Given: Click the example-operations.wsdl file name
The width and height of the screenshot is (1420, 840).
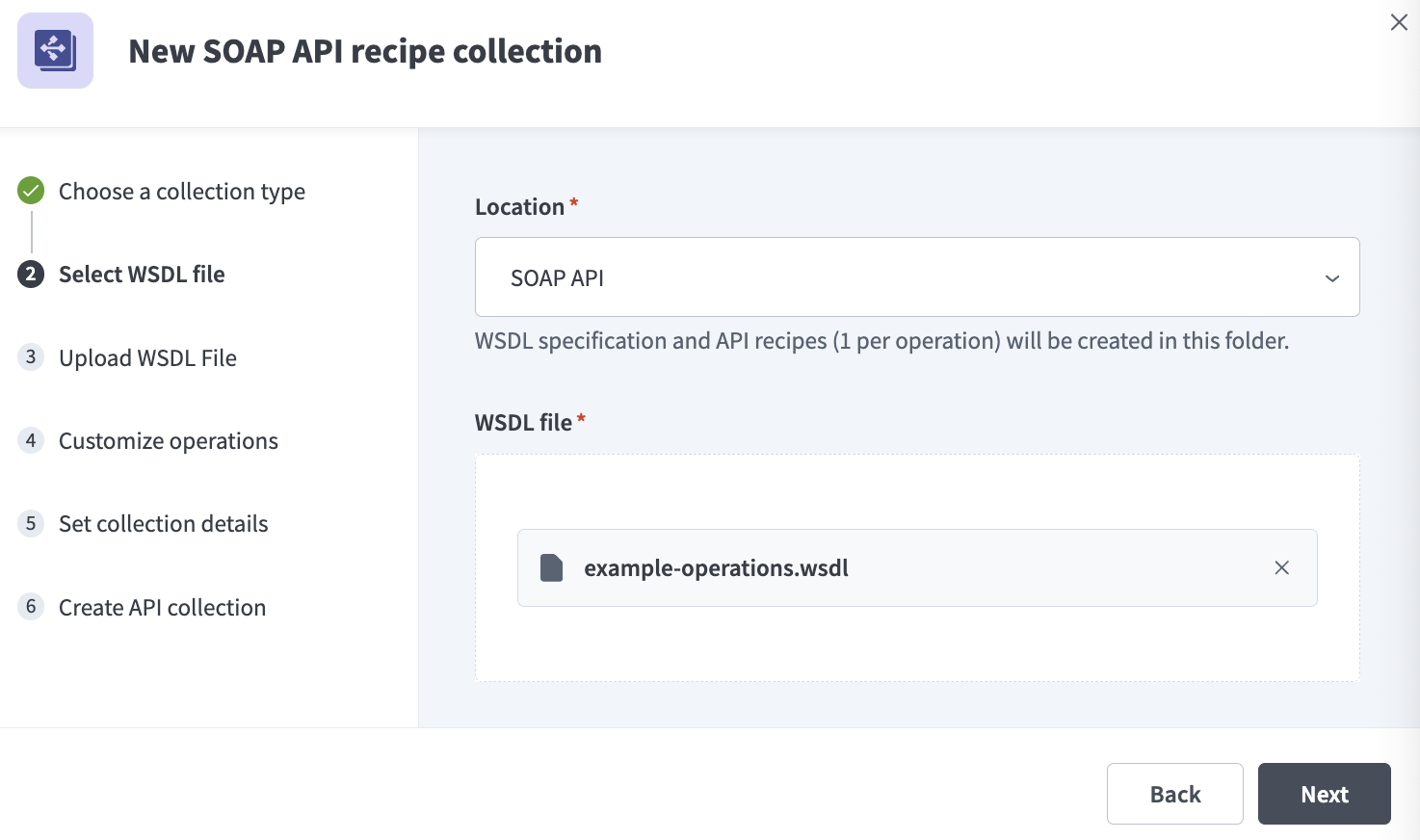Looking at the screenshot, I should (x=716, y=567).
